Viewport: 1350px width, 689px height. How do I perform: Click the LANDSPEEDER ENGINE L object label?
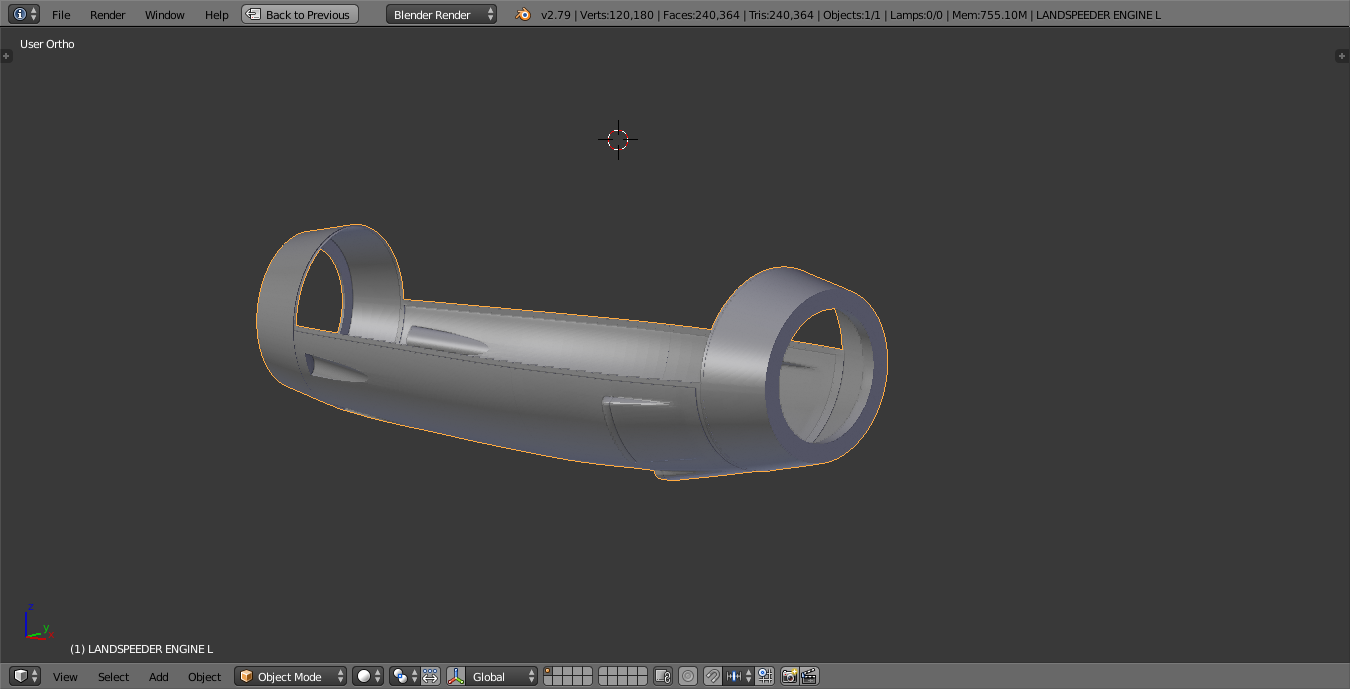coord(141,649)
